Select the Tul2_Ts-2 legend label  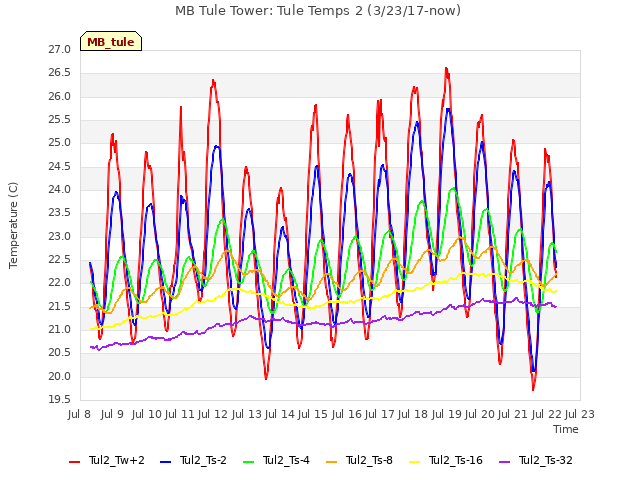click(x=203, y=460)
